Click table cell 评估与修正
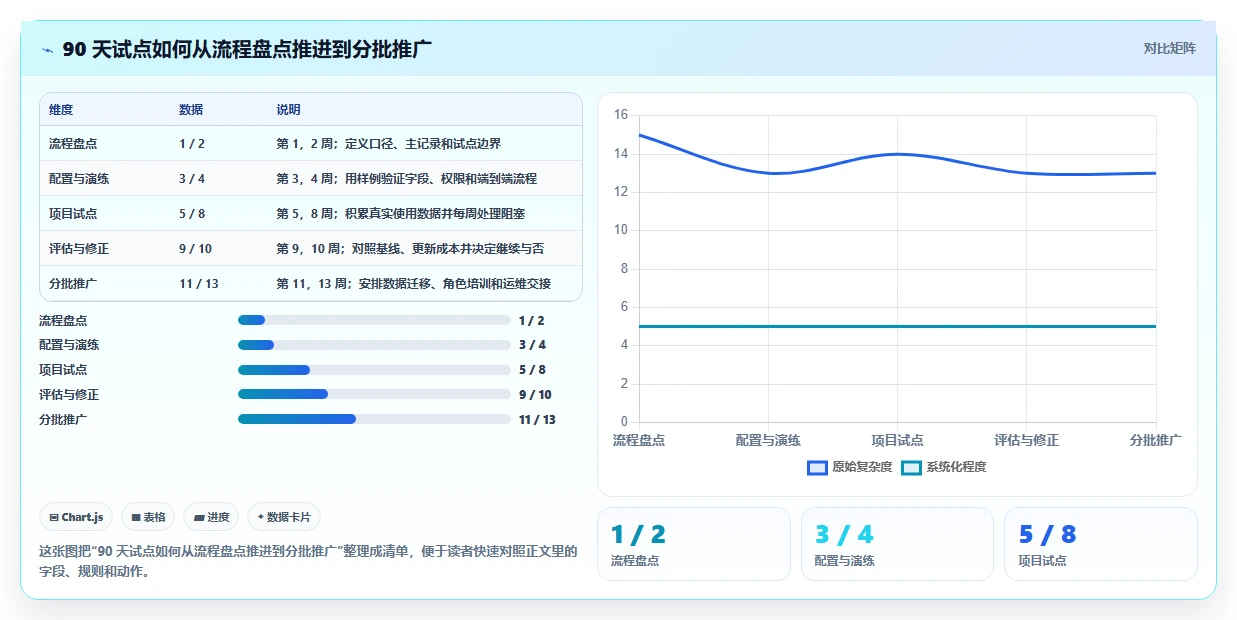1237x620 pixels. pos(79,249)
